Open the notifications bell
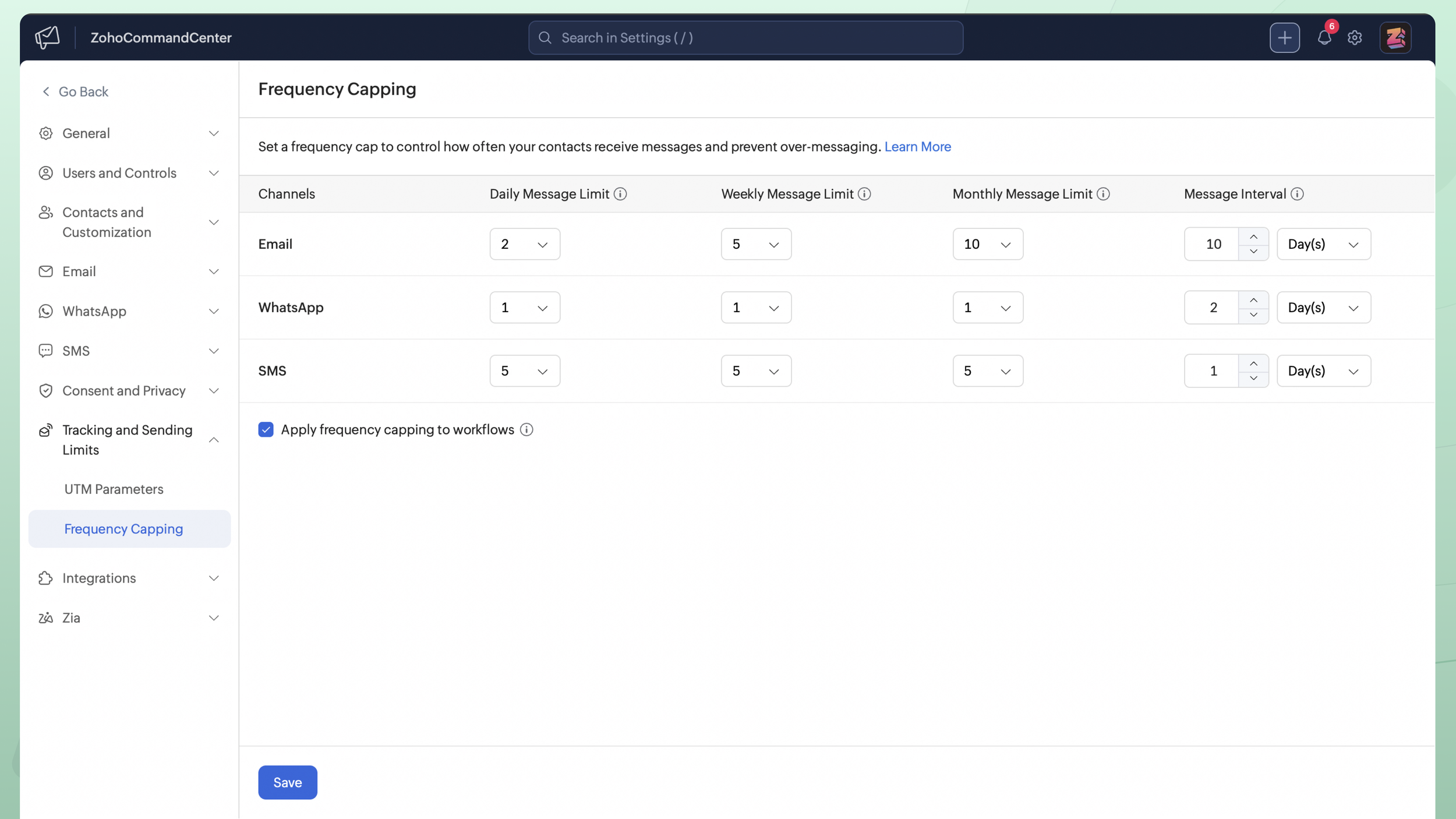Viewport: 1456px width, 819px height. tap(1324, 38)
